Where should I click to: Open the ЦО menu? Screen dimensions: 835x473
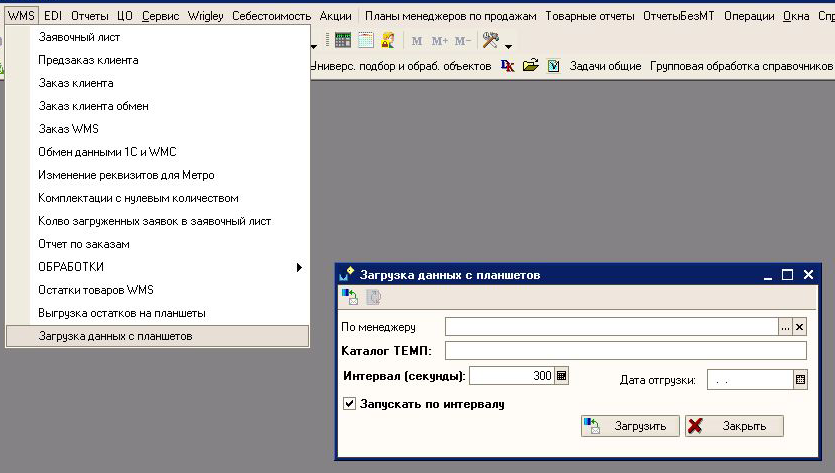tap(125, 16)
